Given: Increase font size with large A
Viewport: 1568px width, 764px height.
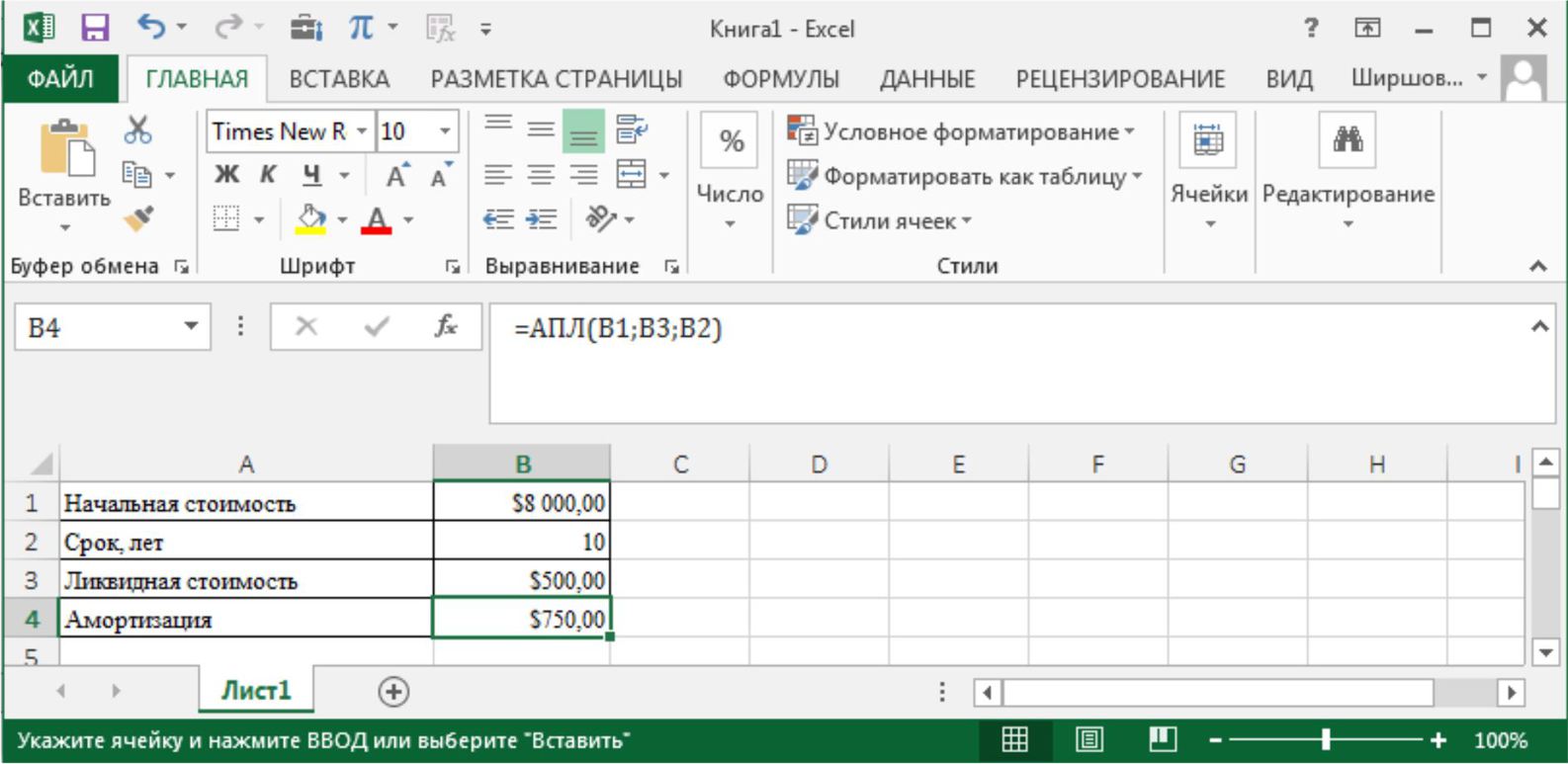Looking at the screenshot, I should click(x=396, y=175).
